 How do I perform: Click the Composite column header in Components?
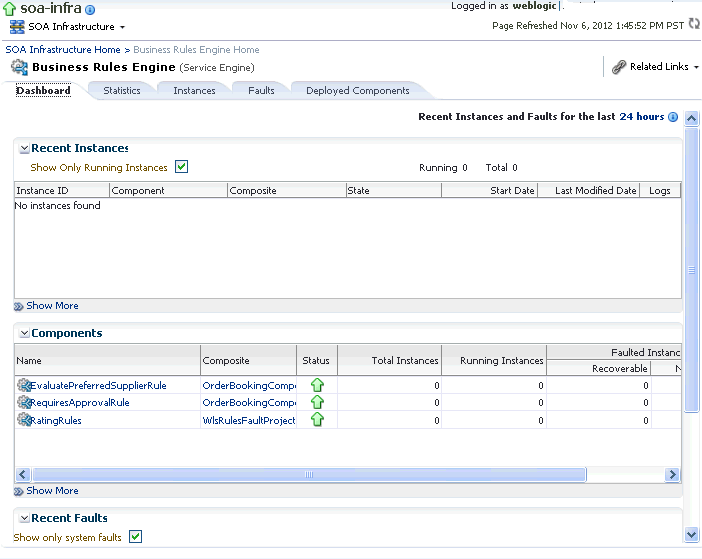(x=248, y=360)
